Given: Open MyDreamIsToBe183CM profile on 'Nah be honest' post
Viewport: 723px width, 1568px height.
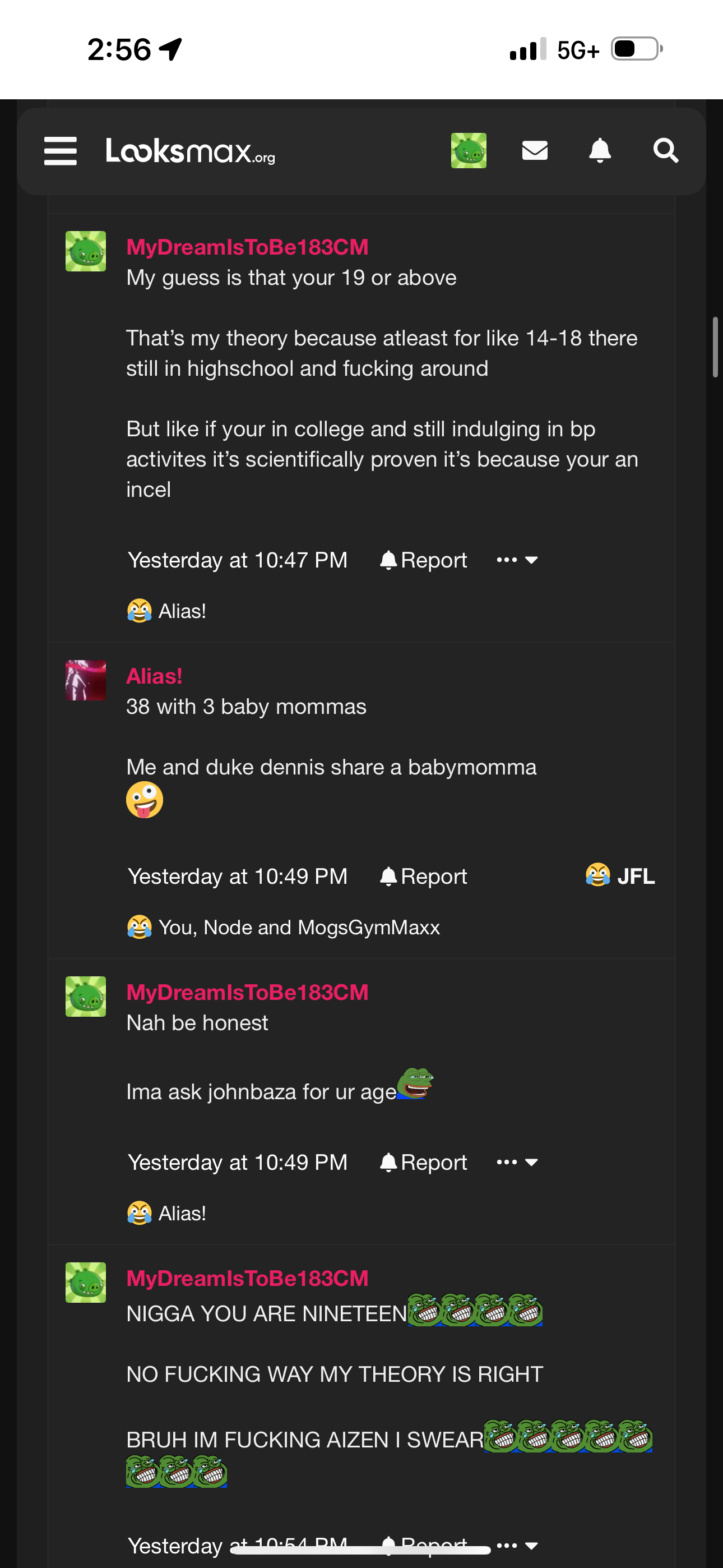Looking at the screenshot, I should pyautogui.click(x=247, y=993).
